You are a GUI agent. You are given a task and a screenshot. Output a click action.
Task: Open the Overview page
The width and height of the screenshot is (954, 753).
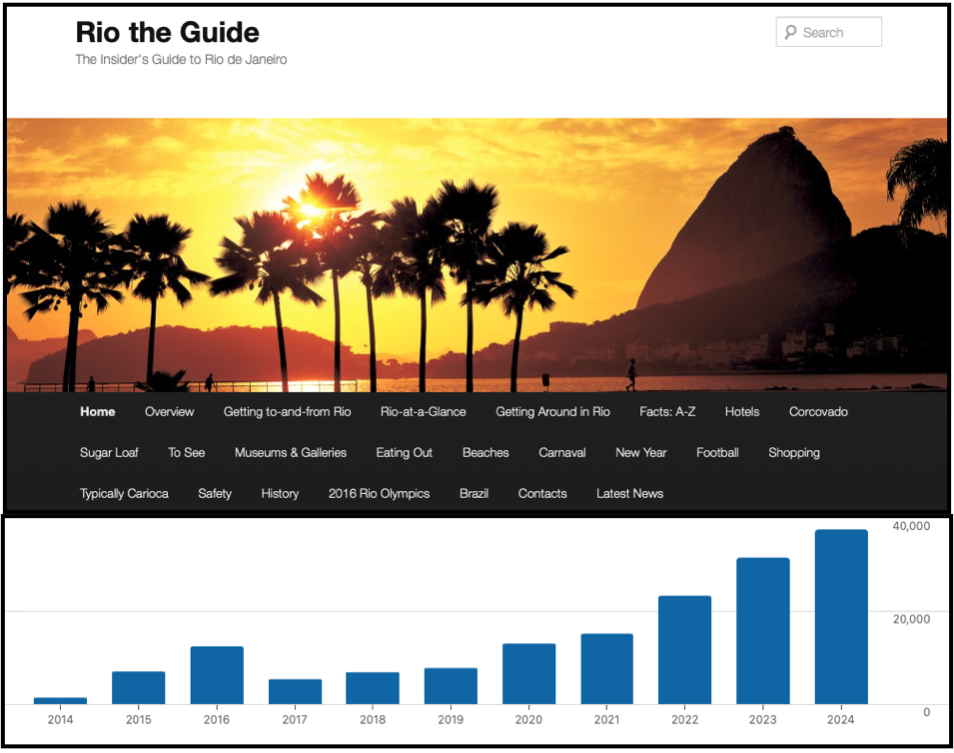coord(169,412)
